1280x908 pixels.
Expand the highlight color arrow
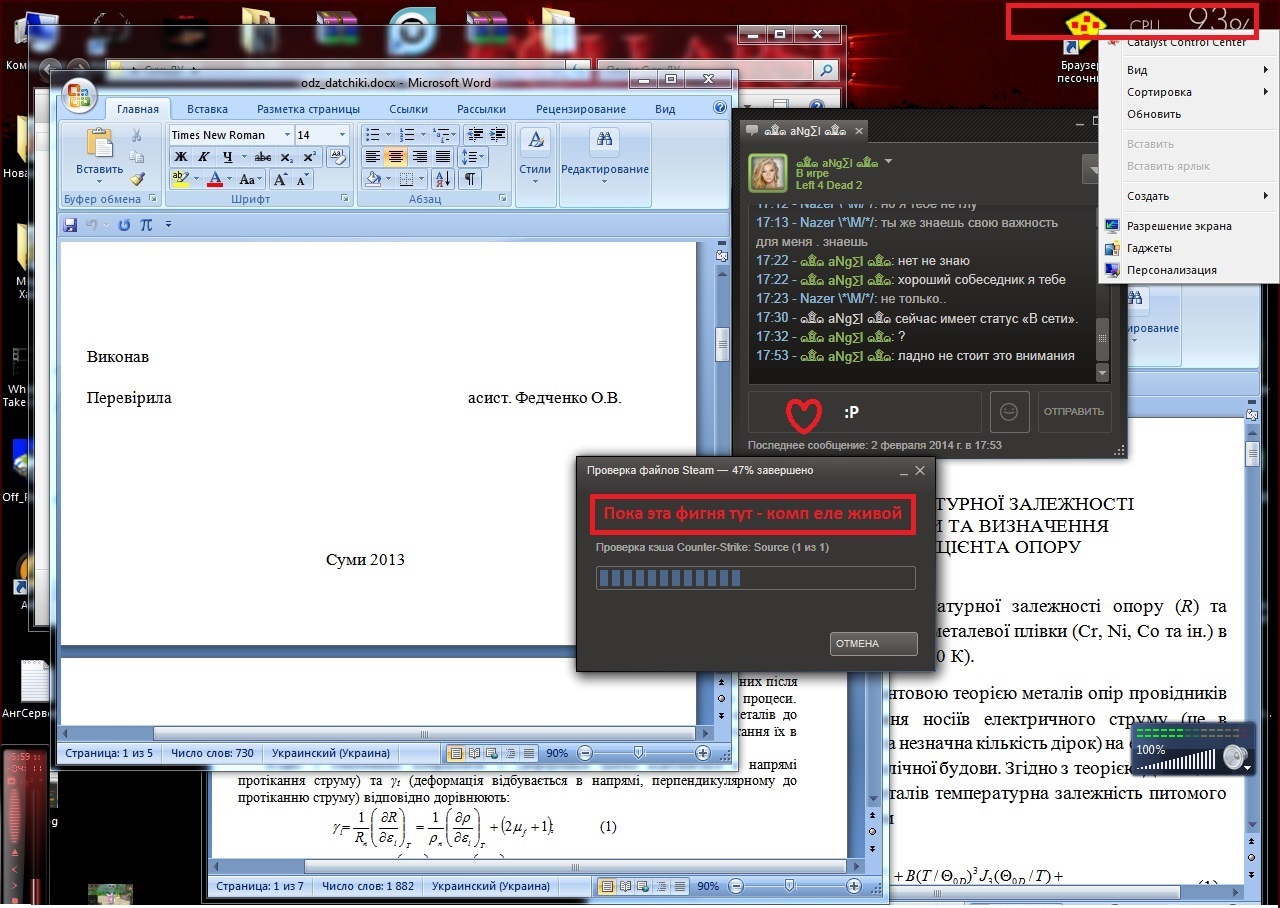[x=196, y=180]
